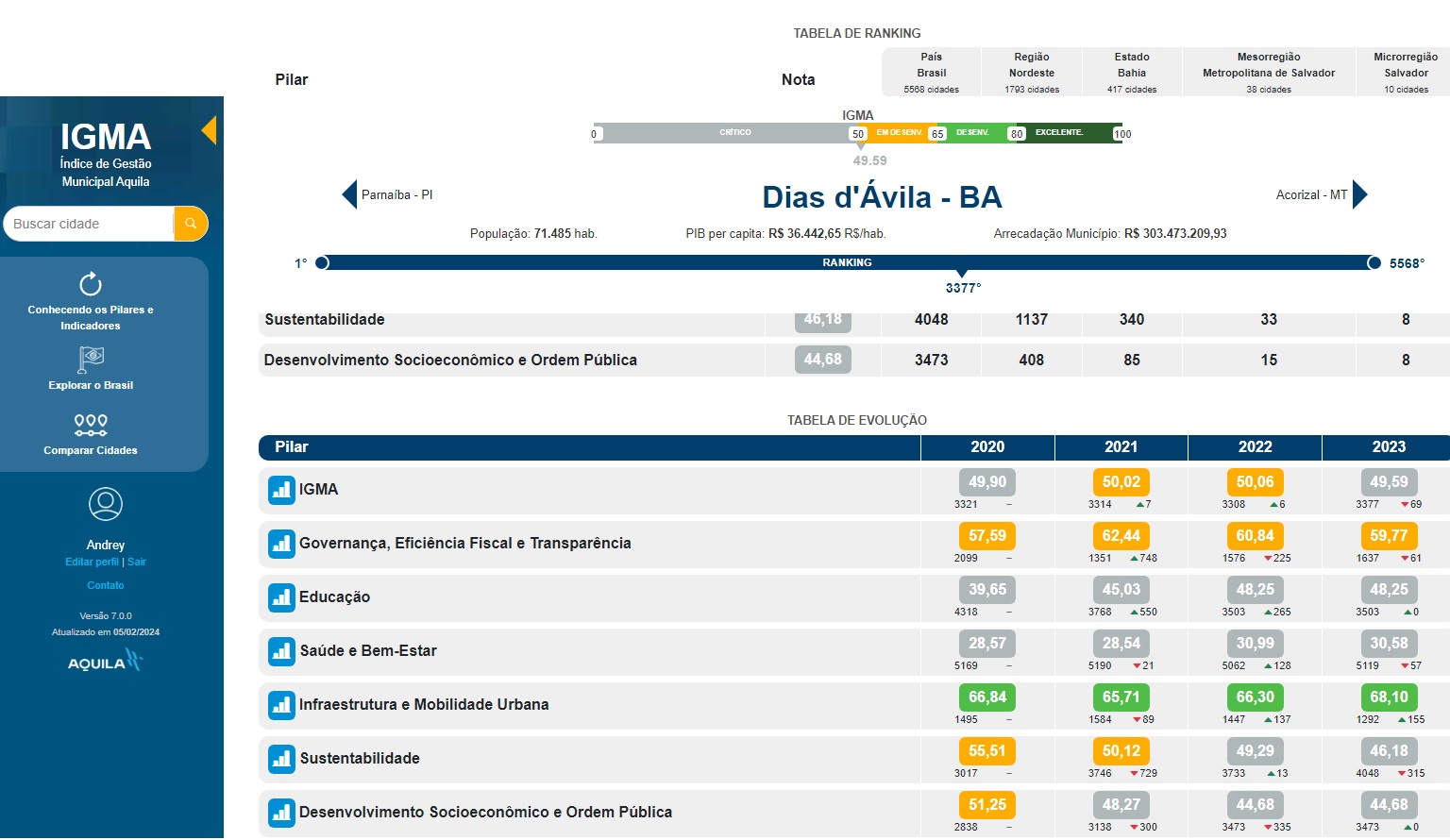Click the user profile avatar icon
The image size is (1450, 840).
(106, 504)
